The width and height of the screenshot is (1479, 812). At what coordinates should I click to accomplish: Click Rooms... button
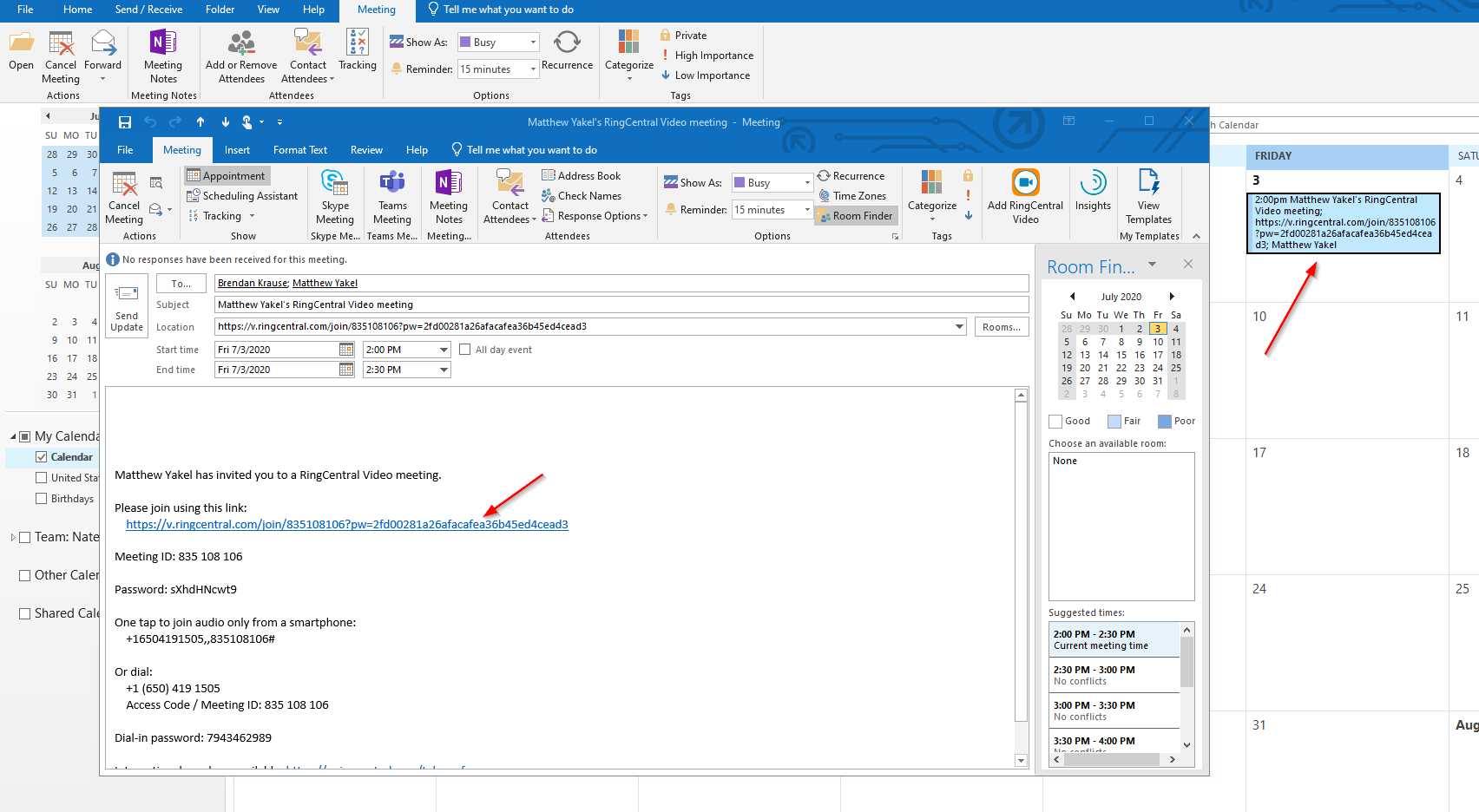(1001, 327)
